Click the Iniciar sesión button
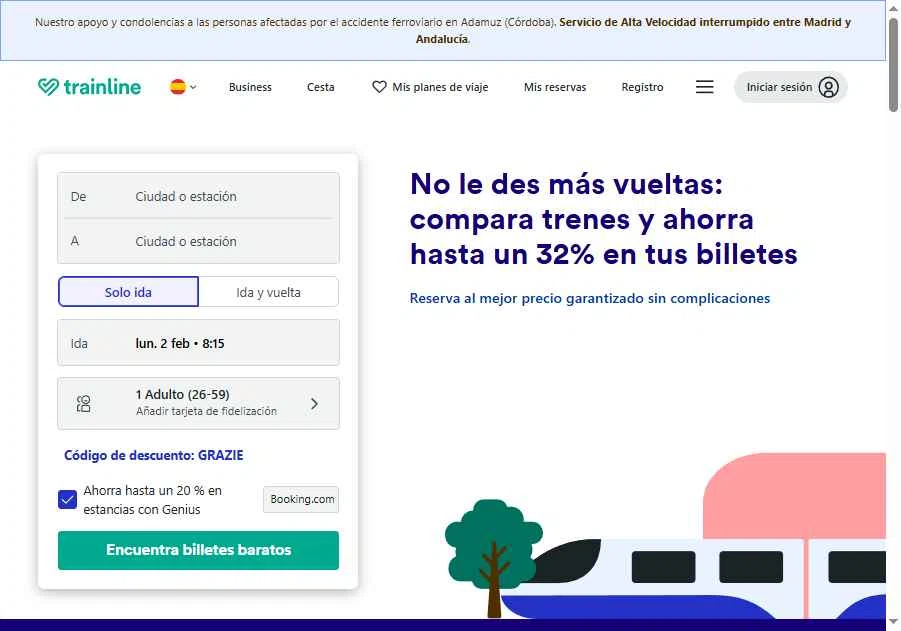 [x=790, y=87]
